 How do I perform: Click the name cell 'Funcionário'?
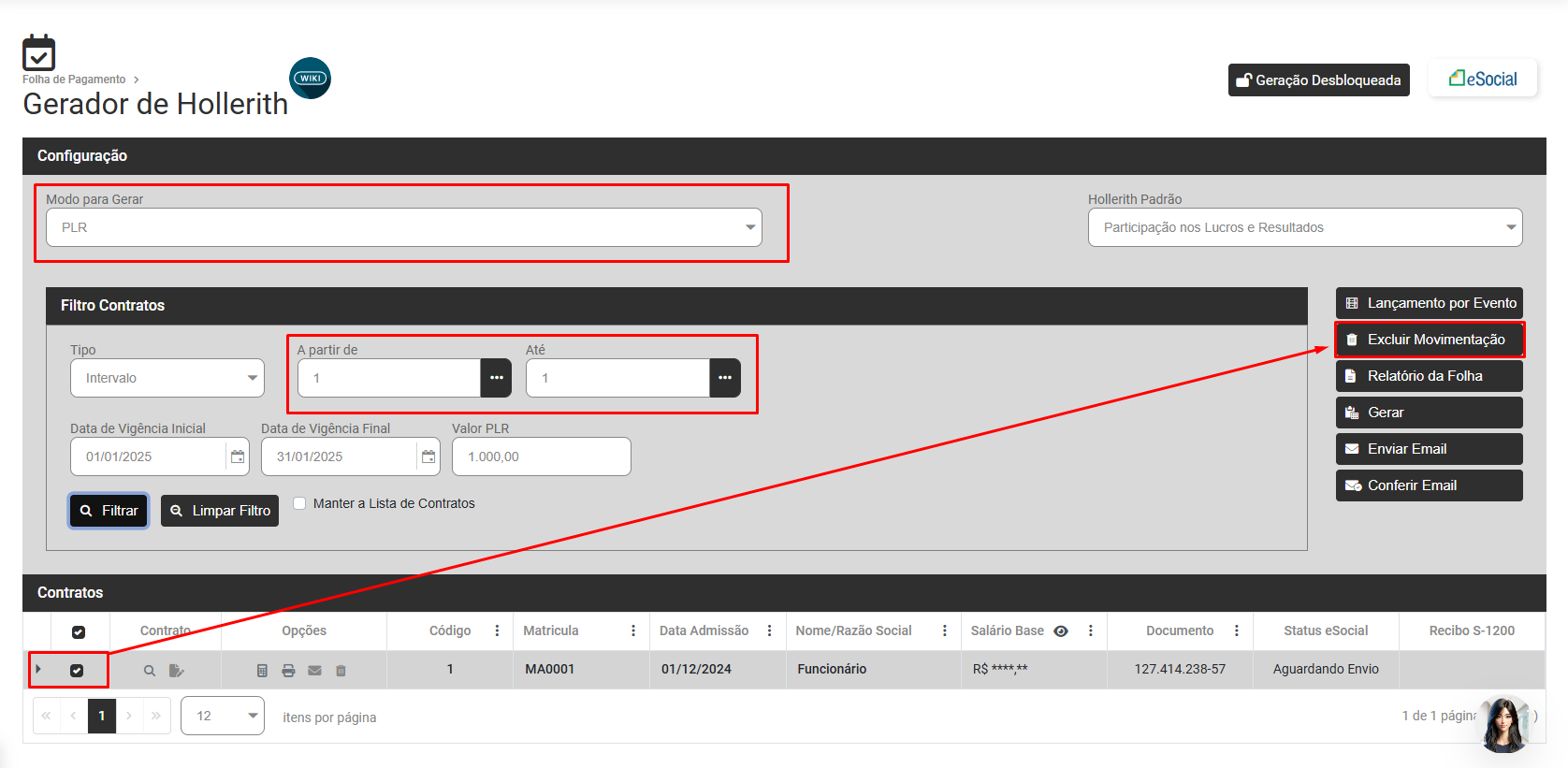point(832,669)
